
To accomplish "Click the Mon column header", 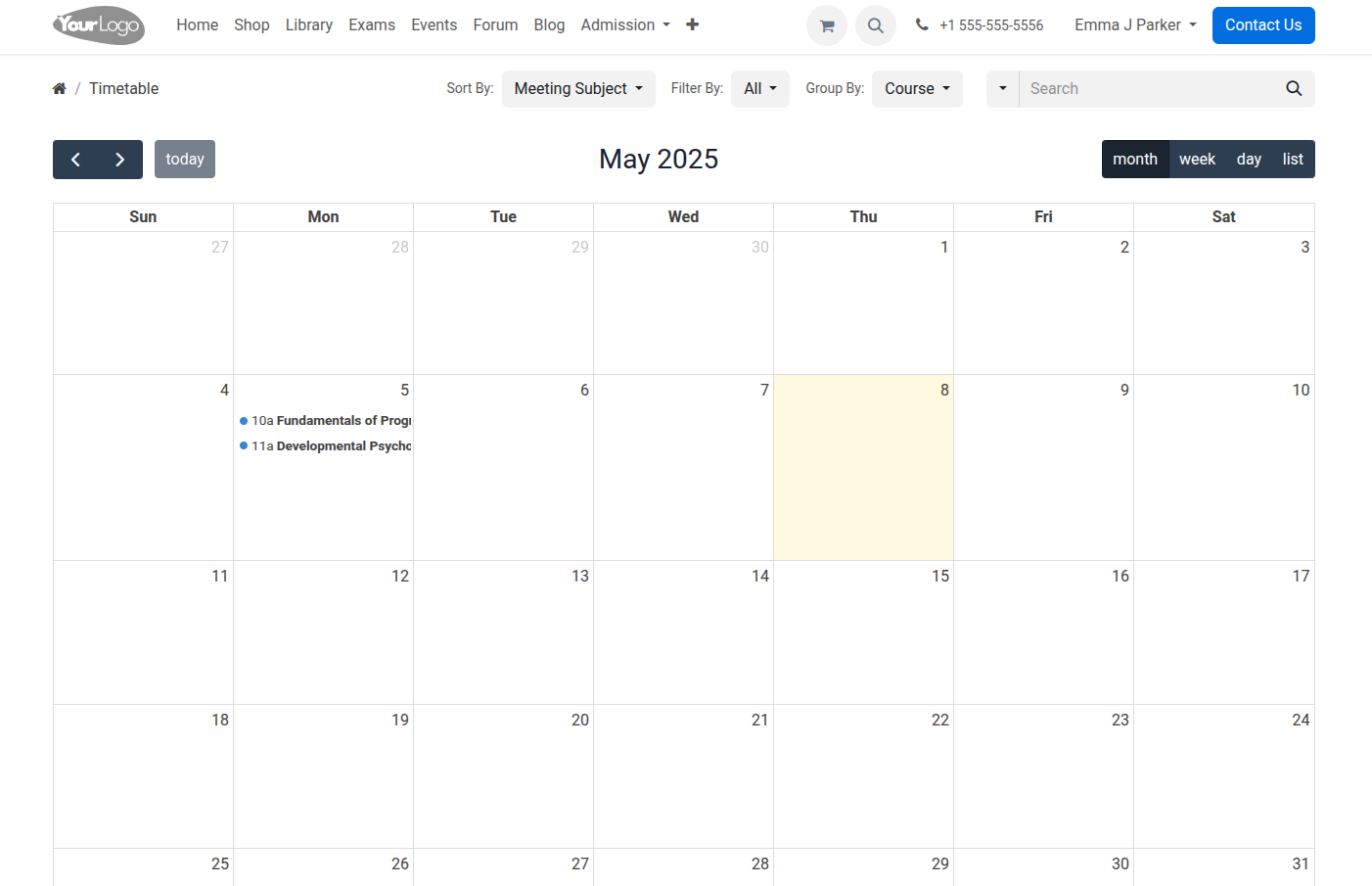I will 323,216.
